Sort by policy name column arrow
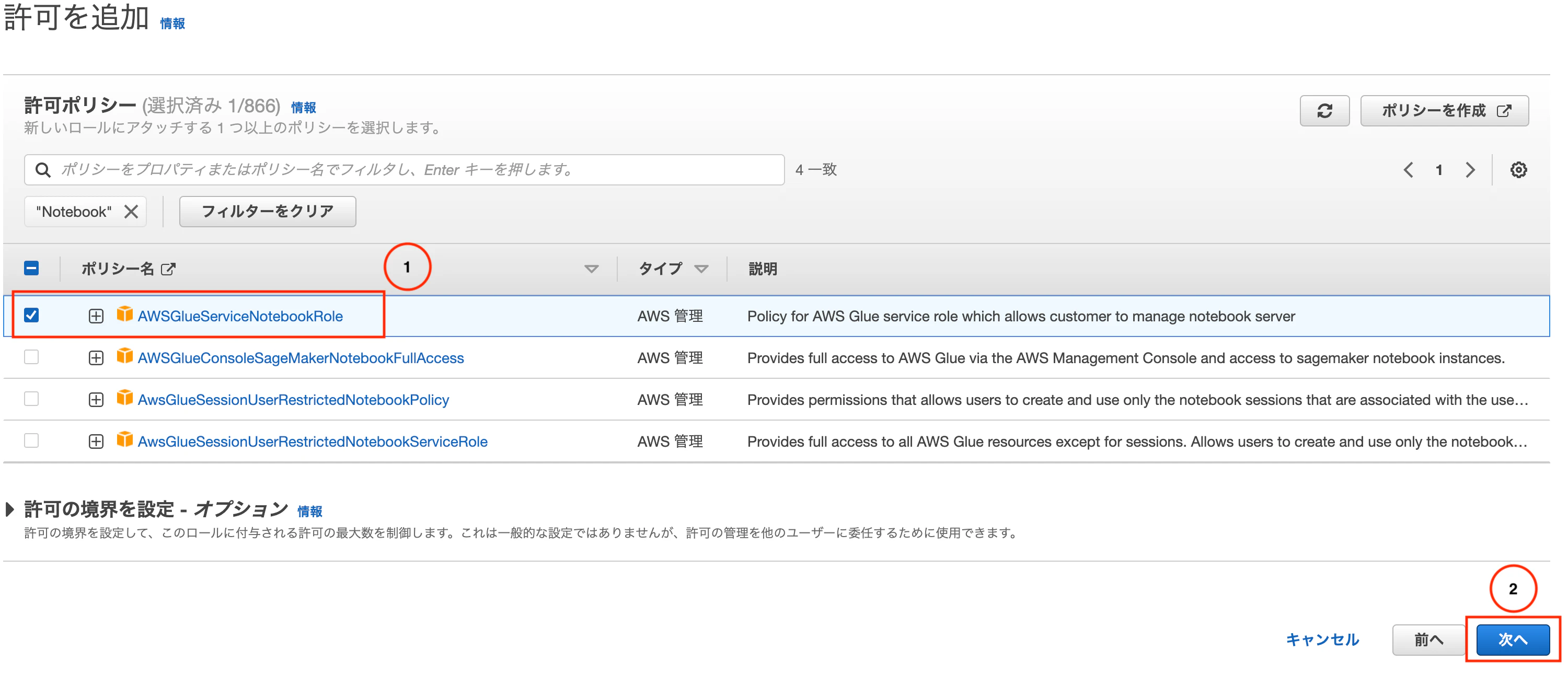 (591, 269)
